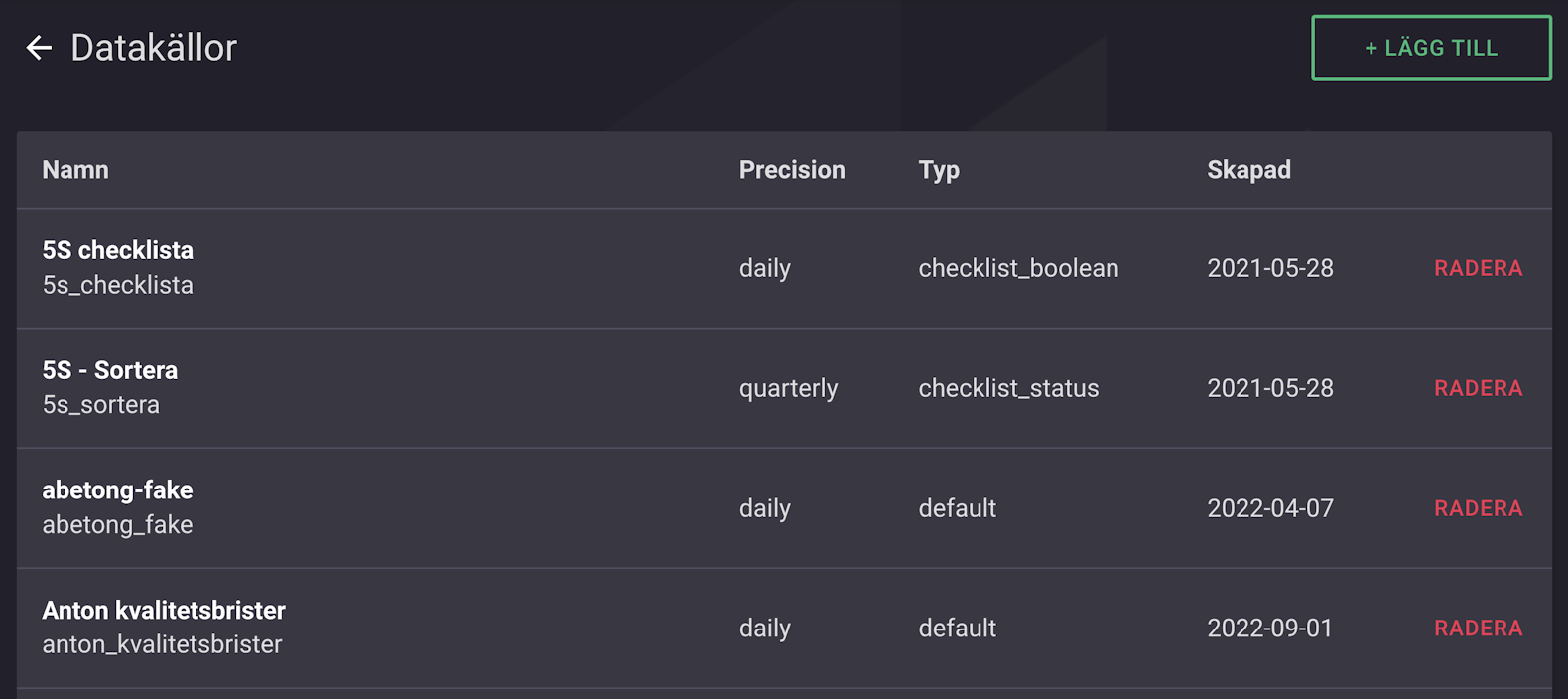This screenshot has height=699, width=1568.
Task: Click the Datakällor page title
Action: [x=154, y=48]
